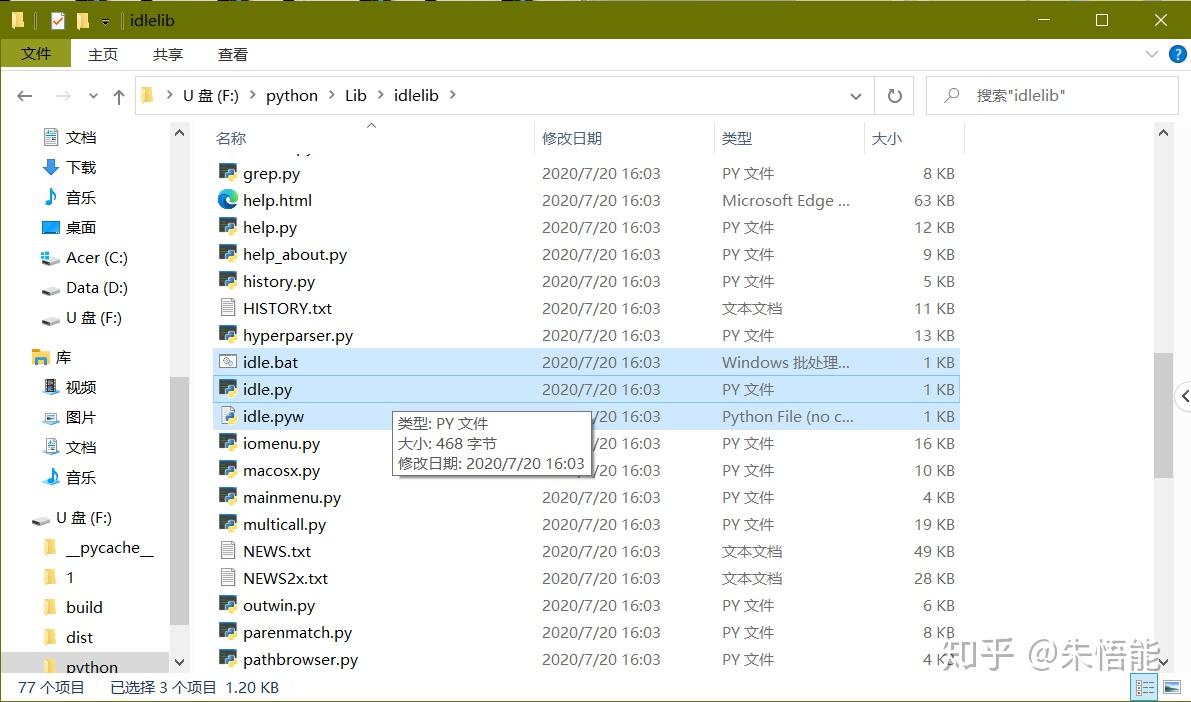Image resolution: width=1191 pixels, height=702 pixels.
Task: Open the address bar history dropdown
Action: tap(855, 95)
